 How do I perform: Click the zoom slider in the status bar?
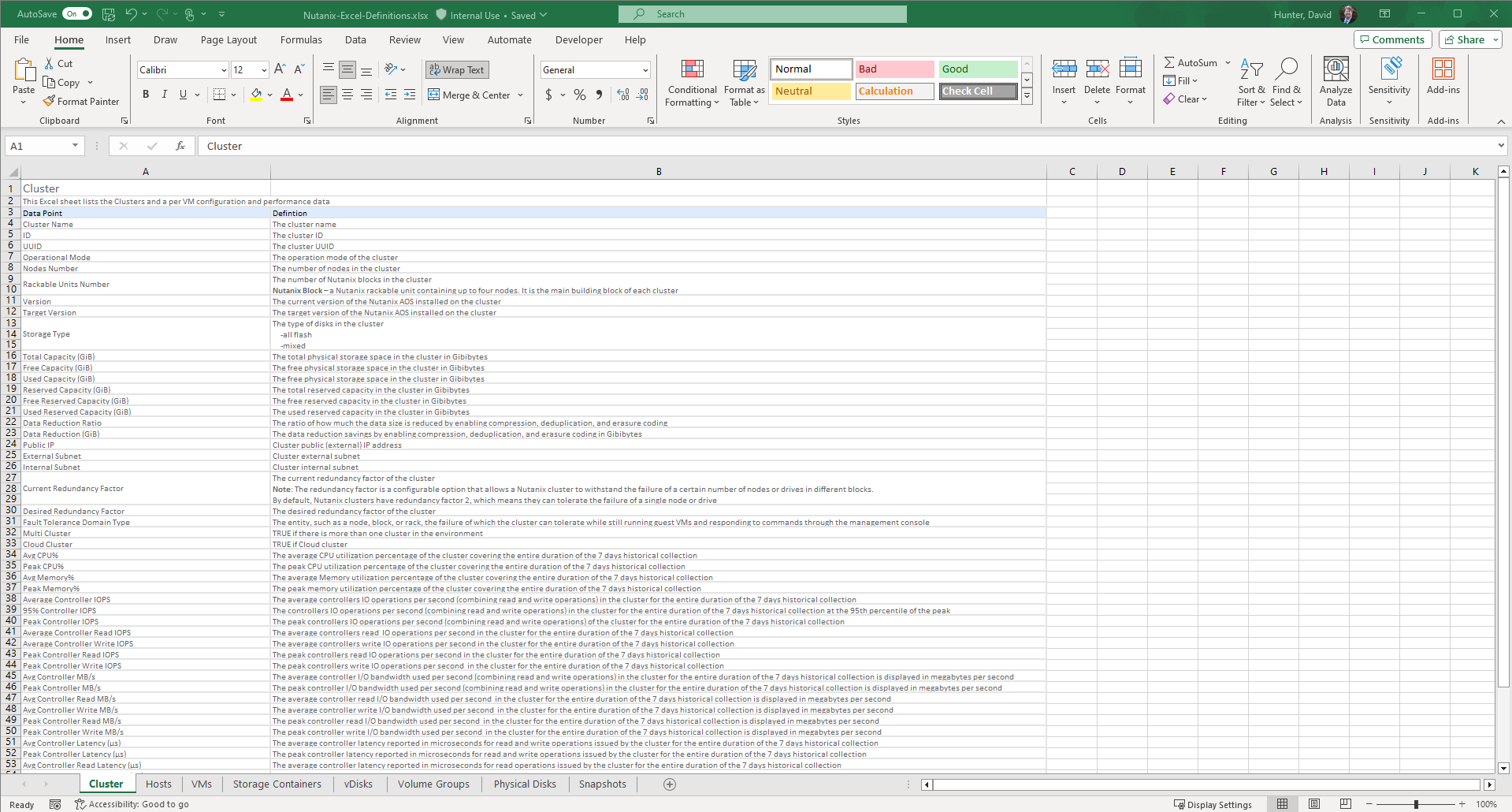(1416, 804)
